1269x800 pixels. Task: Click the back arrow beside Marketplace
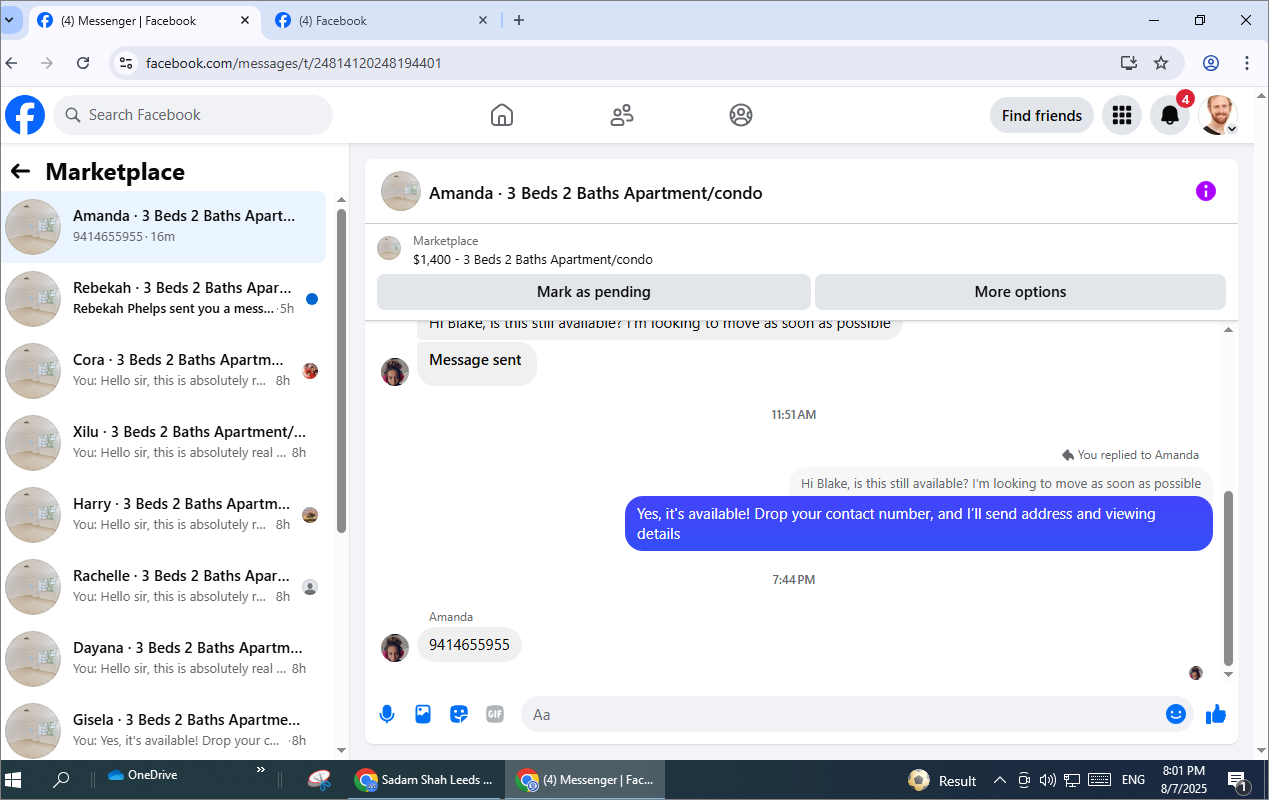click(x=20, y=171)
